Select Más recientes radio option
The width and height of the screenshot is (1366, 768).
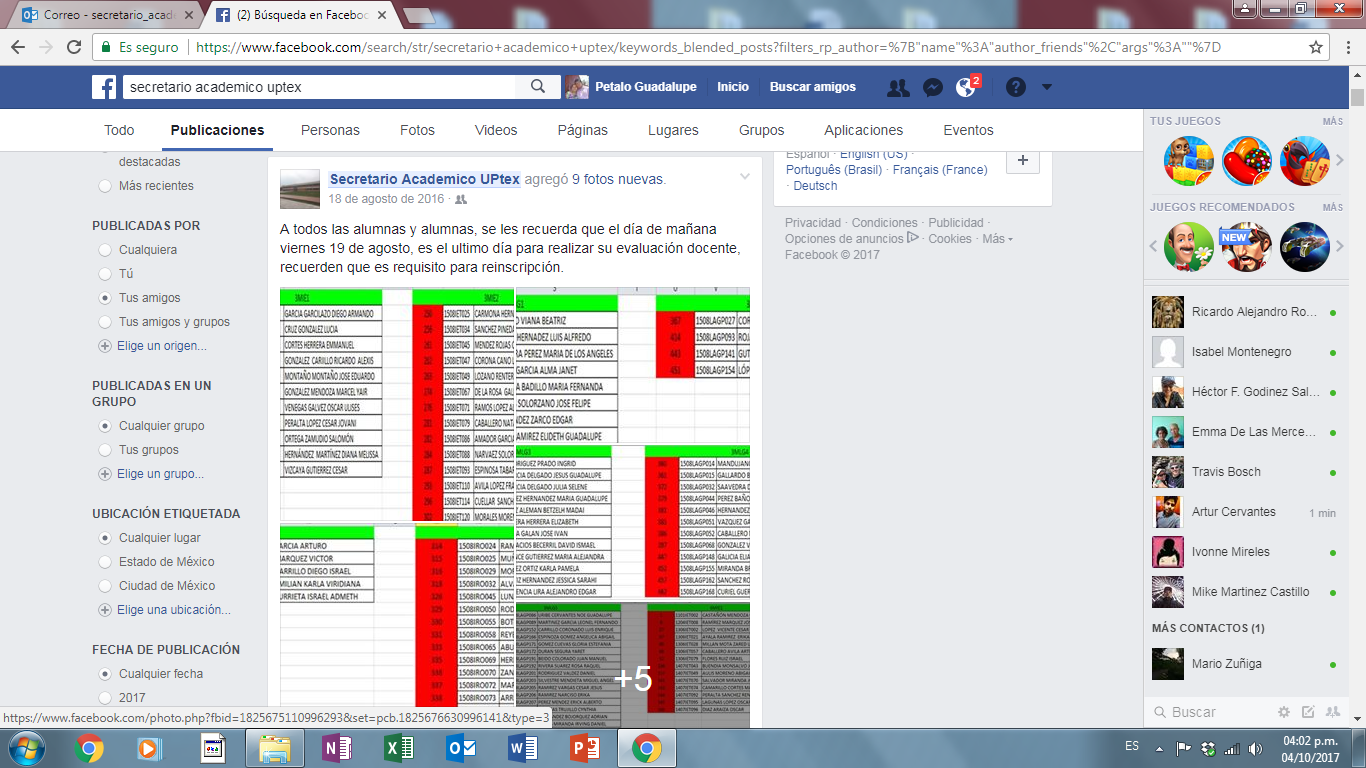click(x=105, y=186)
